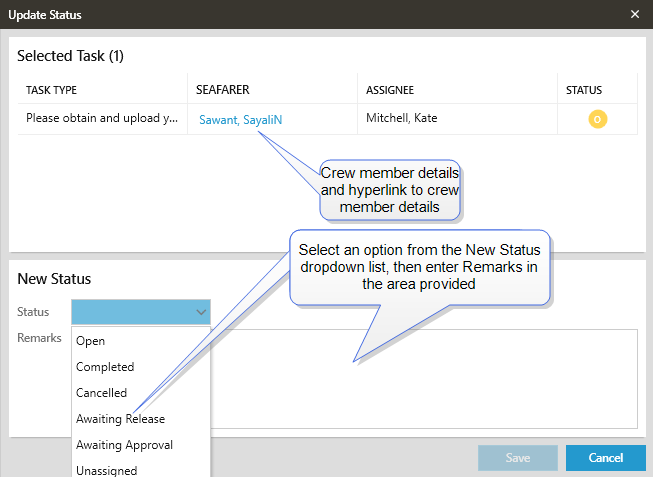
Task: Set the status to Unassigned
Action: (107, 469)
